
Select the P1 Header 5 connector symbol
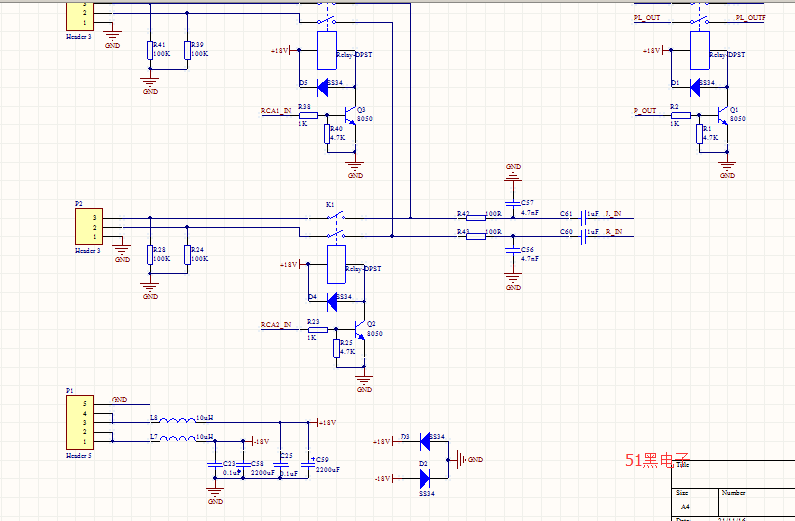pos(80,422)
